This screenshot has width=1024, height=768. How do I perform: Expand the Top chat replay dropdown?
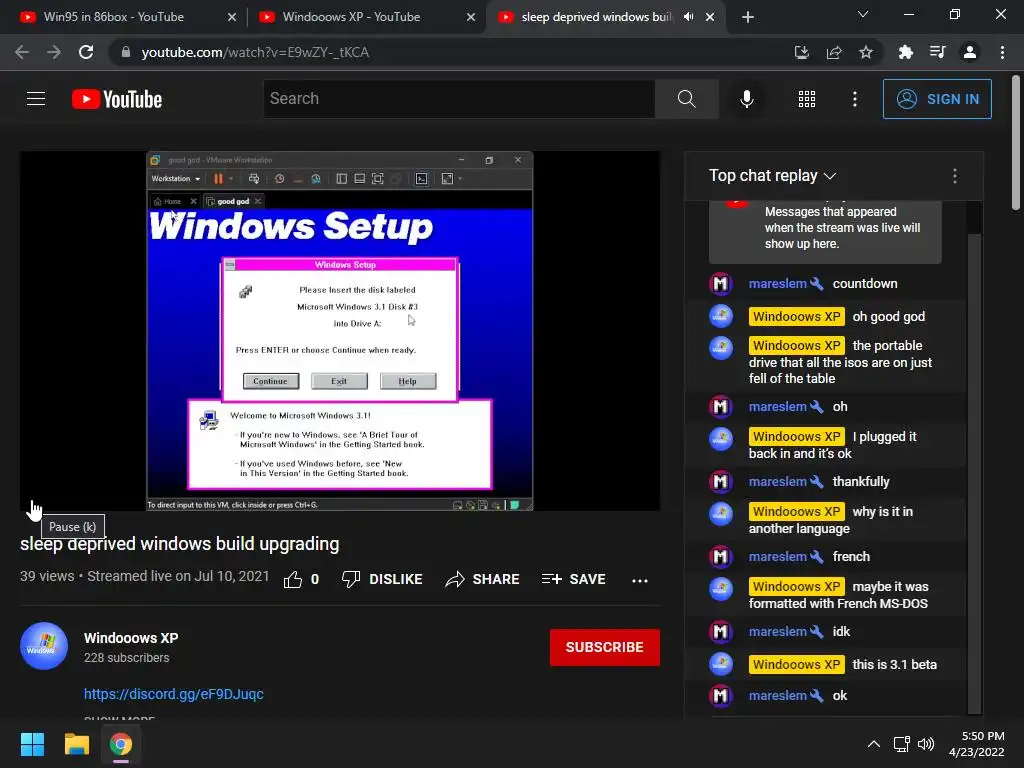click(x=773, y=176)
